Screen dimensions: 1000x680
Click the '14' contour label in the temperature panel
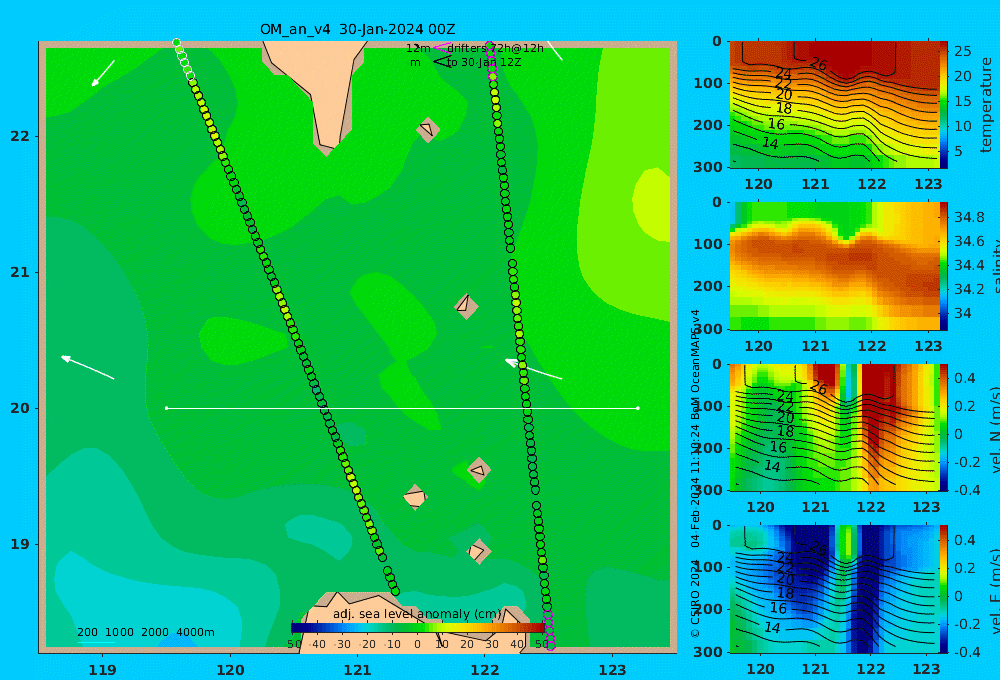[x=770, y=144]
